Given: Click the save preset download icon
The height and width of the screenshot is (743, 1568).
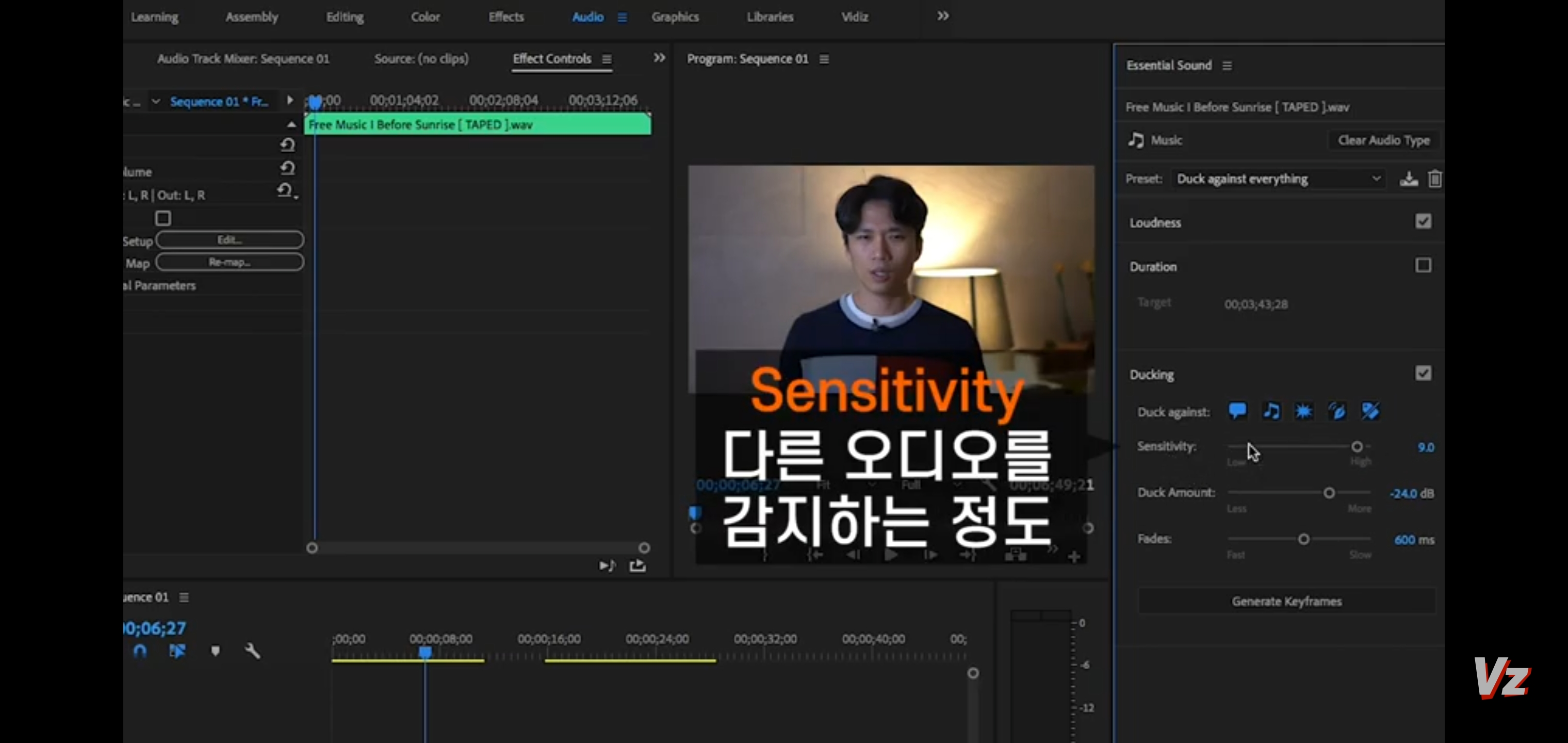Looking at the screenshot, I should click(1409, 179).
